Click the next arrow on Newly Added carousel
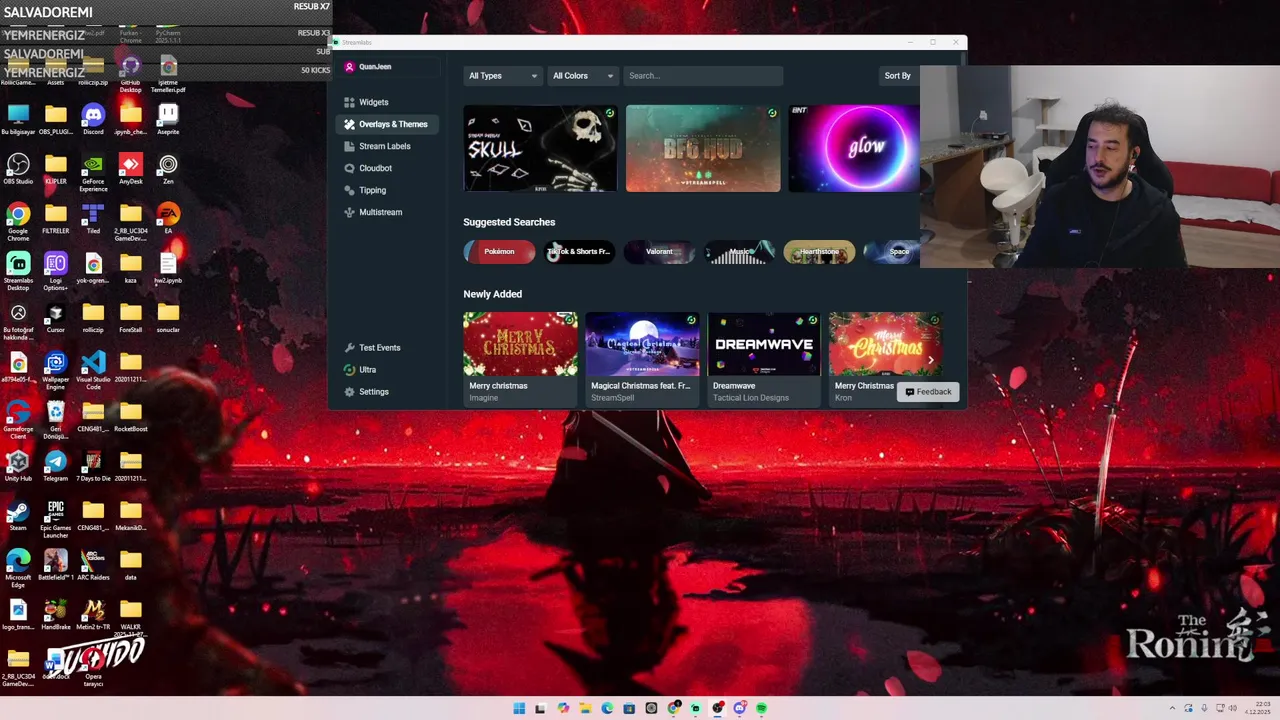 coord(931,359)
